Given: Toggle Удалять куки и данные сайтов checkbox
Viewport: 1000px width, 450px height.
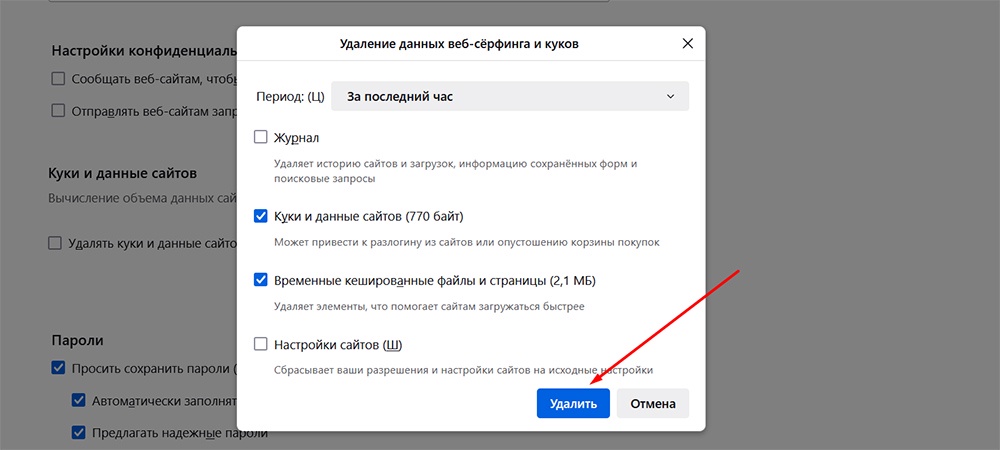Looking at the screenshot, I should (55, 243).
